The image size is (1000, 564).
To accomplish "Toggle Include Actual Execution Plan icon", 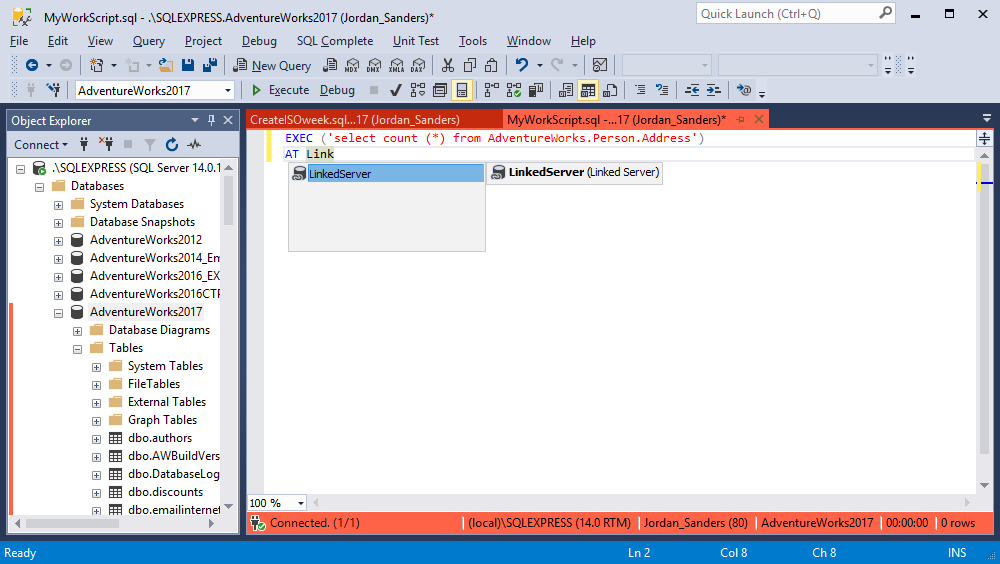I will click(x=492, y=90).
